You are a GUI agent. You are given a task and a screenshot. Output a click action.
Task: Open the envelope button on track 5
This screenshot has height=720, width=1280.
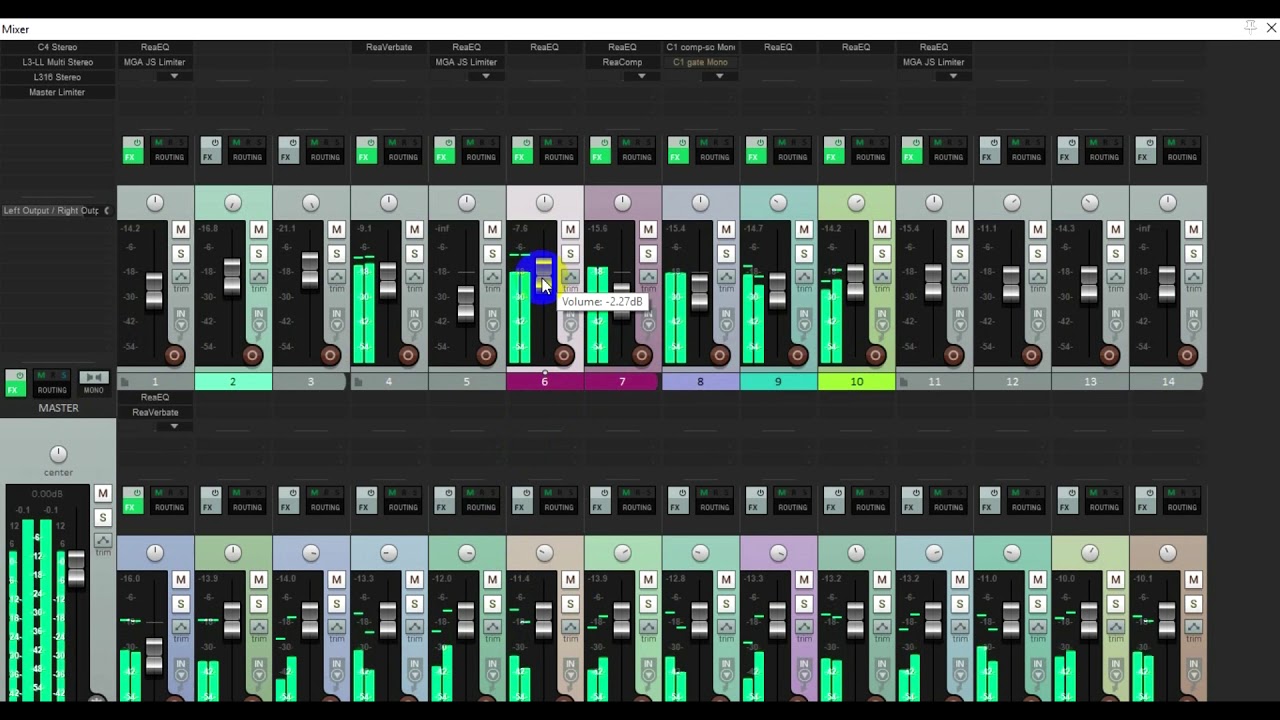tap(493, 276)
